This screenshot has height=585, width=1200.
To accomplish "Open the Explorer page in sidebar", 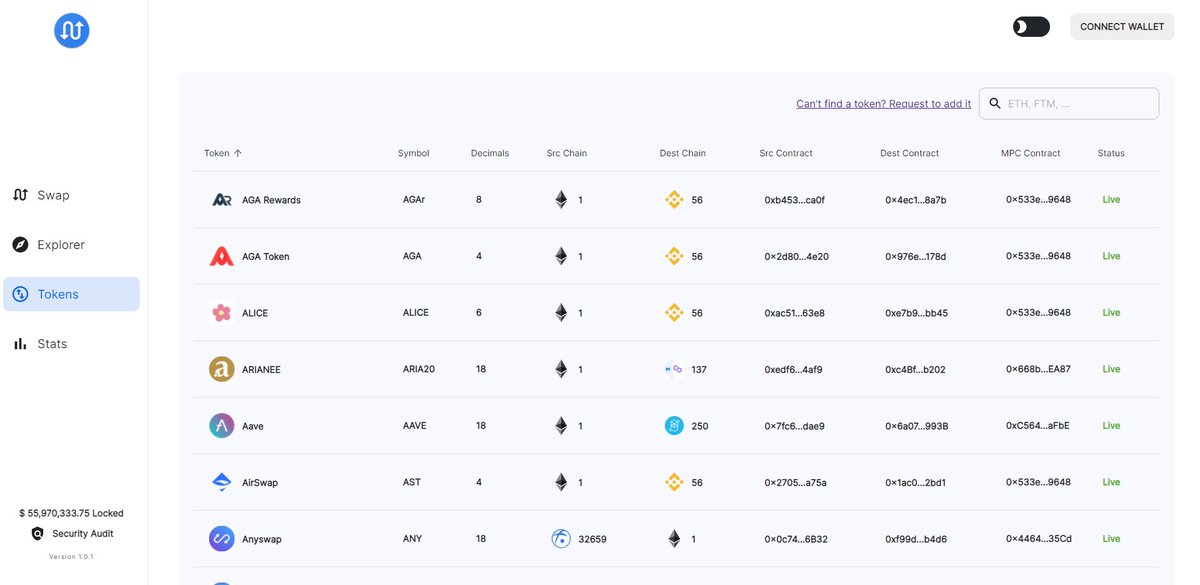I will (71, 245).
